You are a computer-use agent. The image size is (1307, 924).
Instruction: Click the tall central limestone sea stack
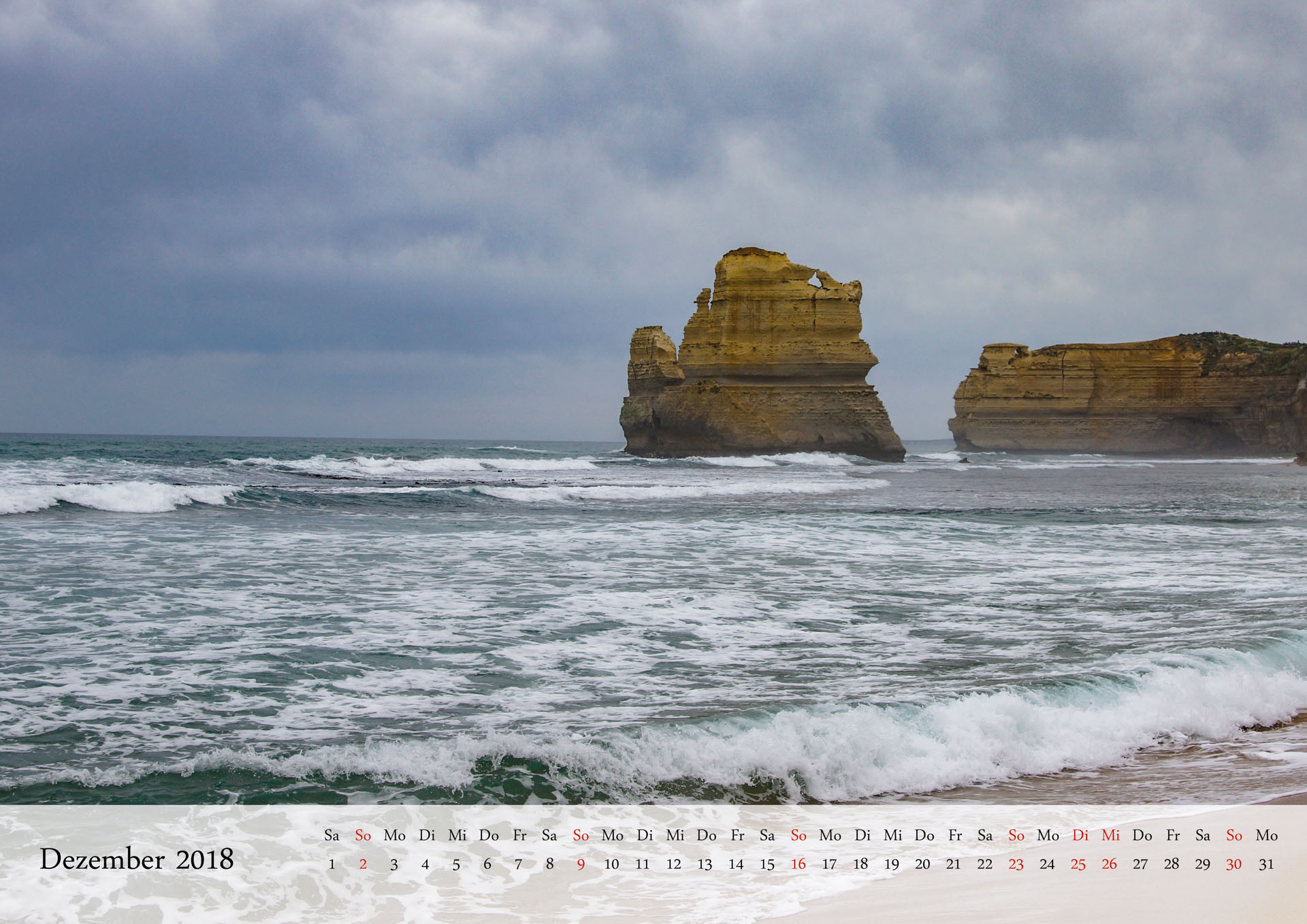(761, 355)
